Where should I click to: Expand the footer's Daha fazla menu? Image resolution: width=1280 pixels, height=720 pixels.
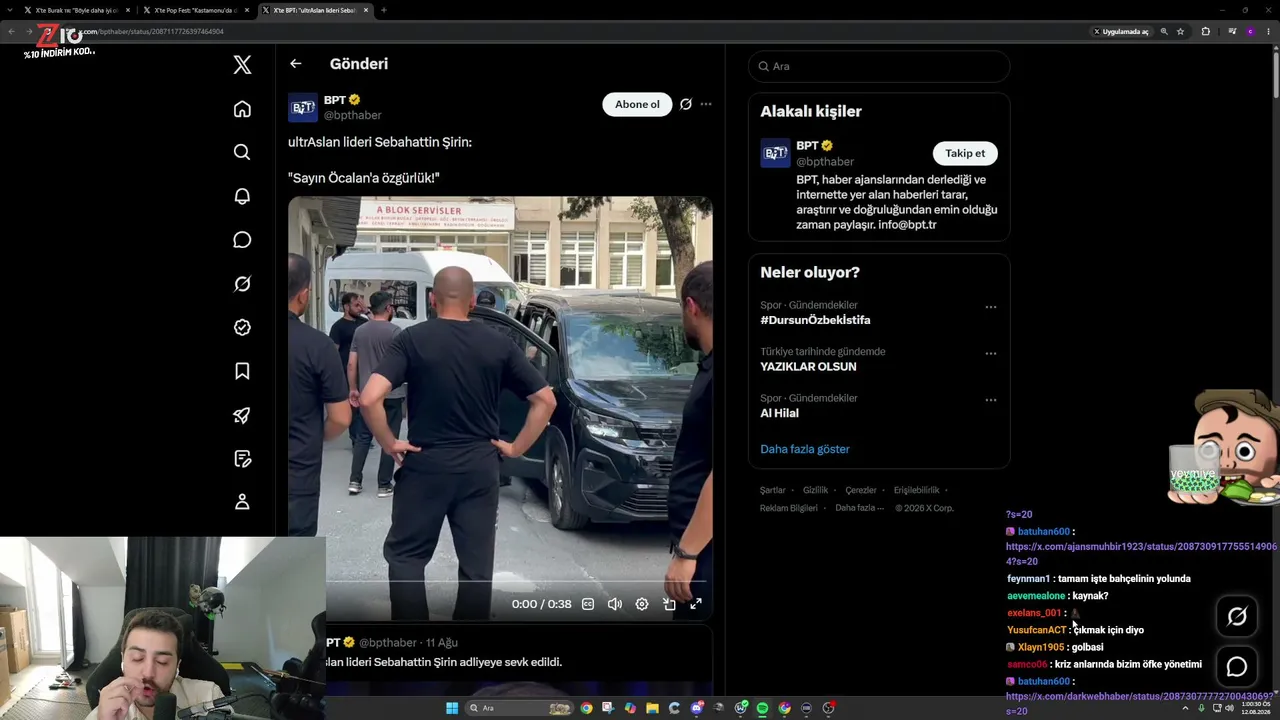pyautogui.click(x=859, y=508)
